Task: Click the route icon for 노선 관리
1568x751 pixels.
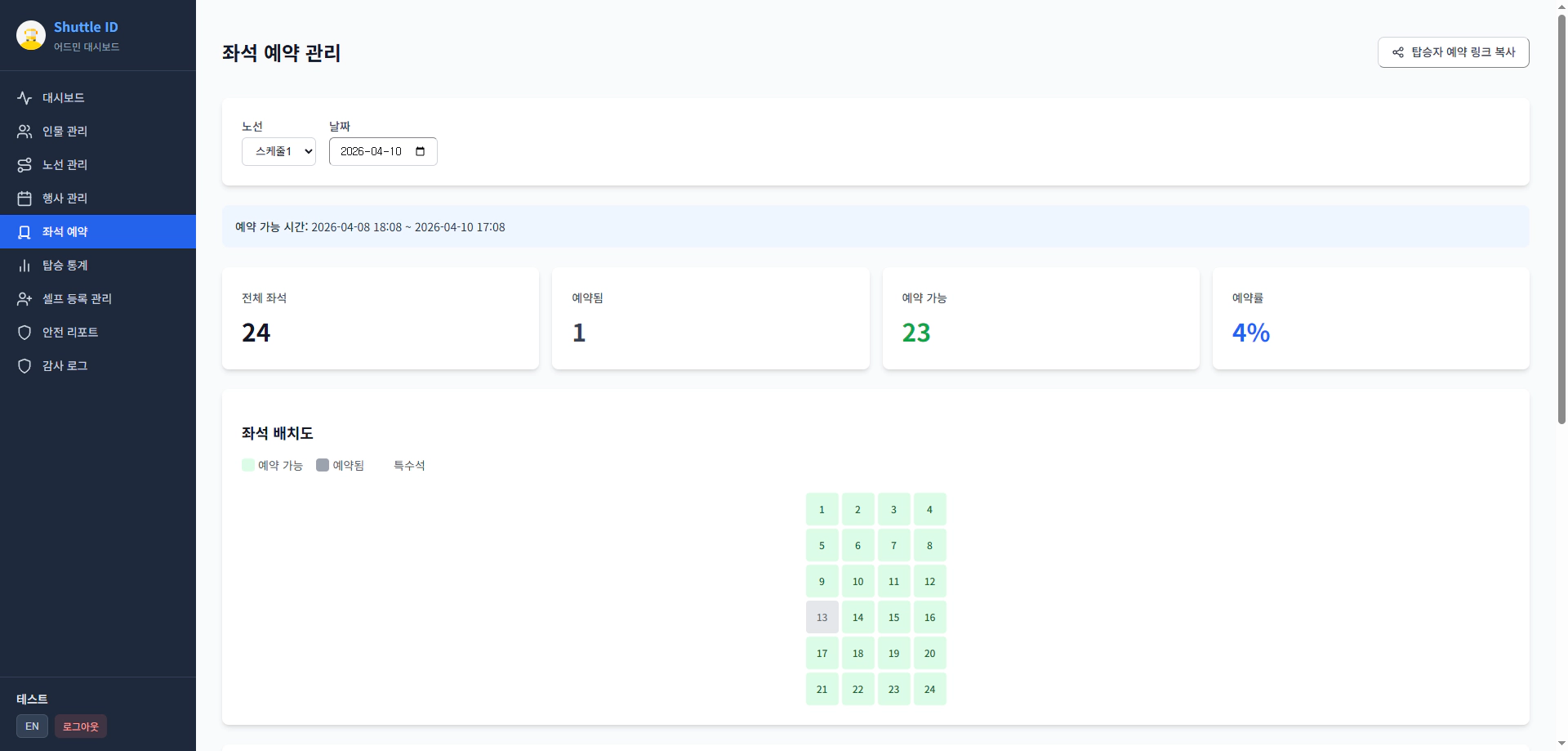Action: pyautogui.click(x=24, y=165)
